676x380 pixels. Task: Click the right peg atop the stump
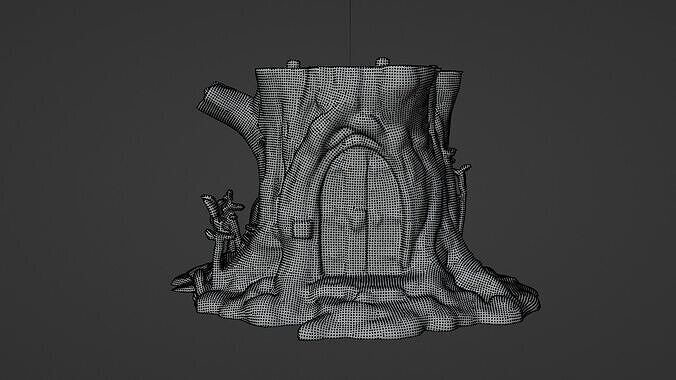pos(382,62)
